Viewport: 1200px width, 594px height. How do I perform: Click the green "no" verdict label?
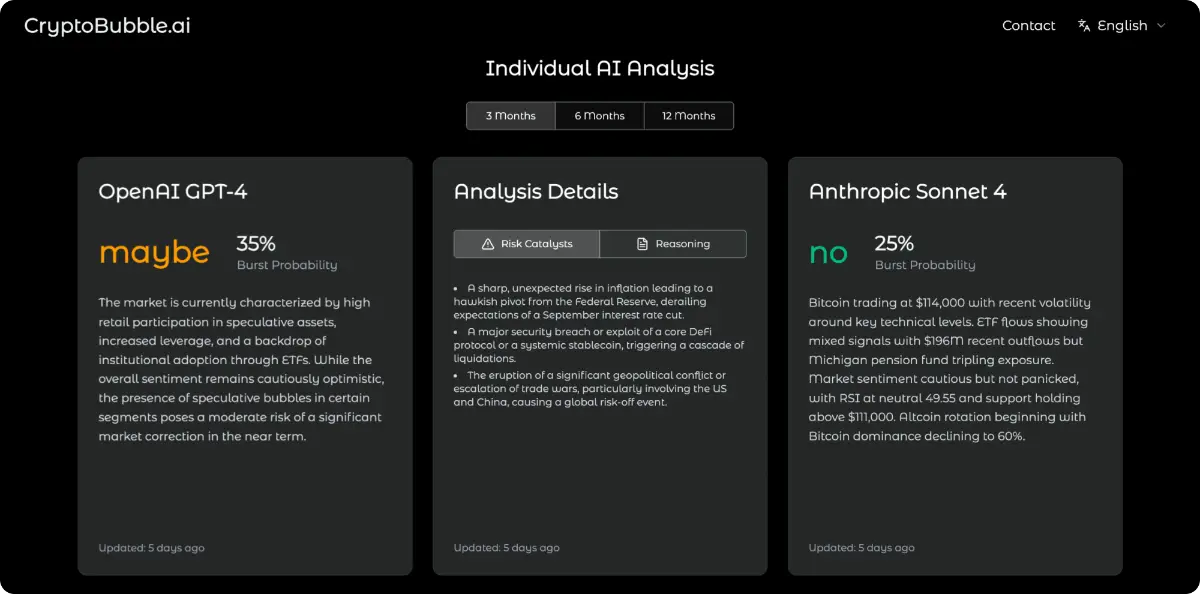828,253
